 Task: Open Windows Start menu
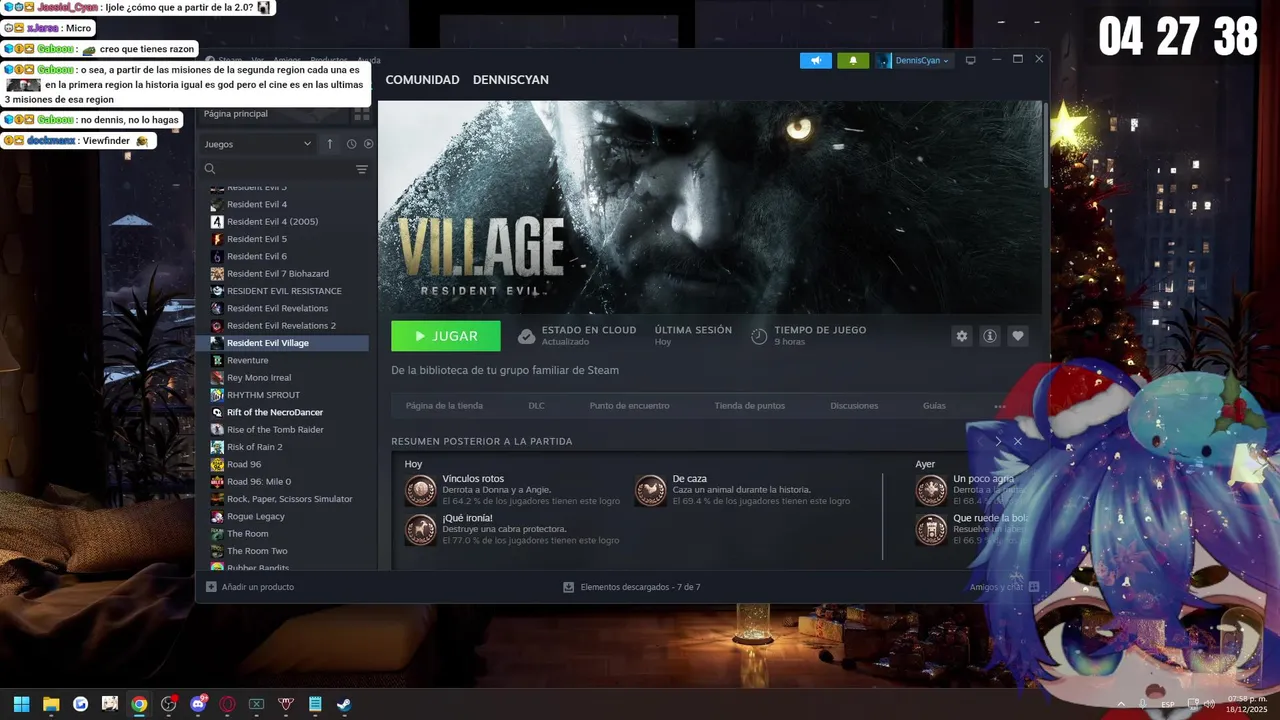[x=21, y=704]
